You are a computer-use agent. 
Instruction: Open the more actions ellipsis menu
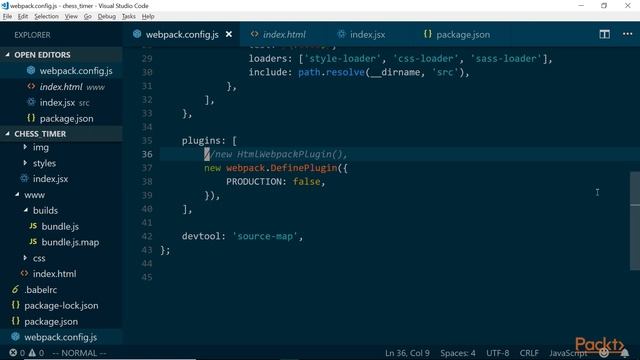[x=627, y=34]
